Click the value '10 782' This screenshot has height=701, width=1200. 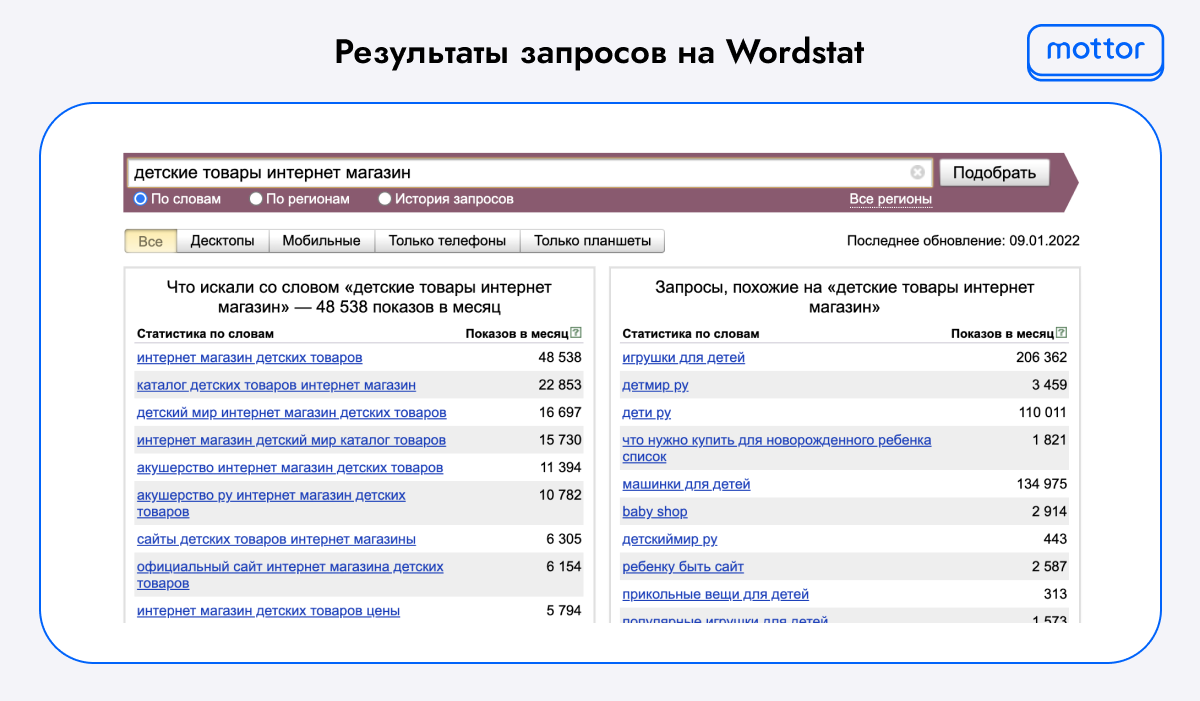coord(560,495)
